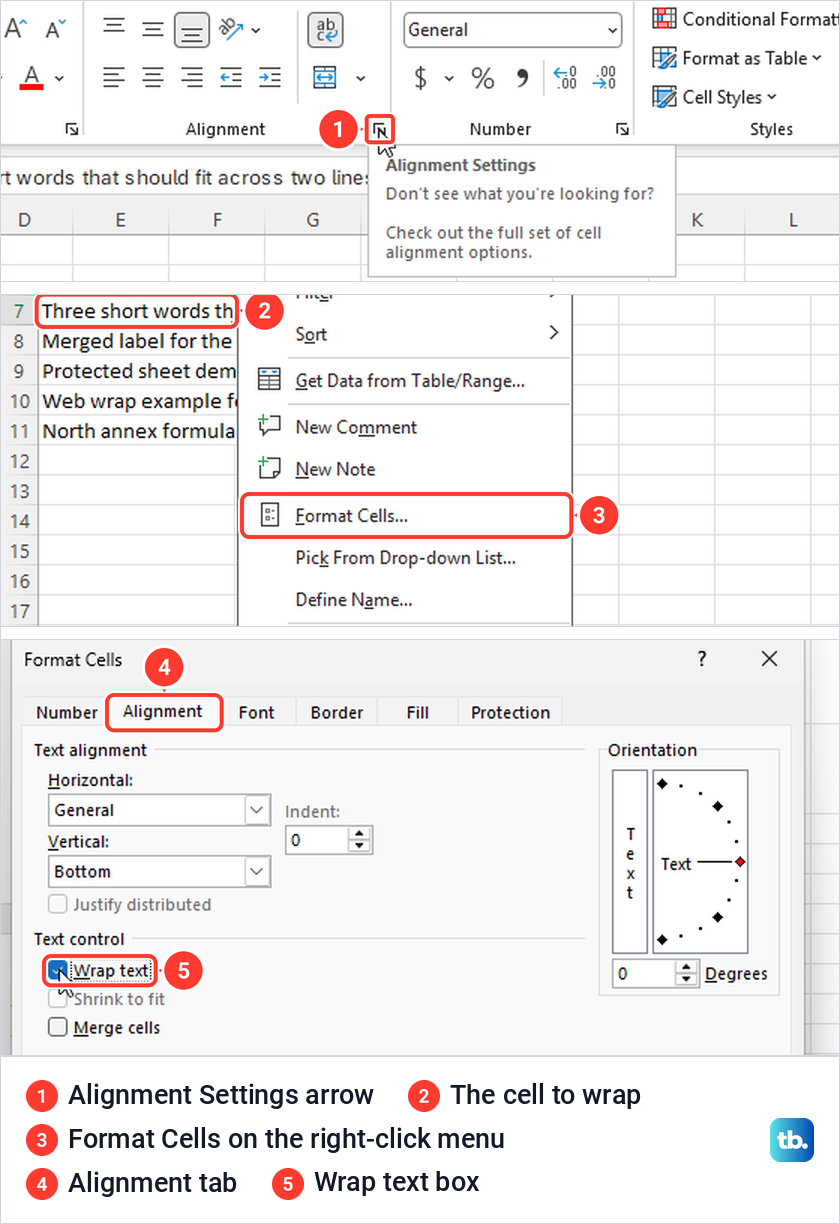Screen dimensions: 840x1224
Task: Select cell starting 'Web wrap example'
Action: tap(138, 401)
